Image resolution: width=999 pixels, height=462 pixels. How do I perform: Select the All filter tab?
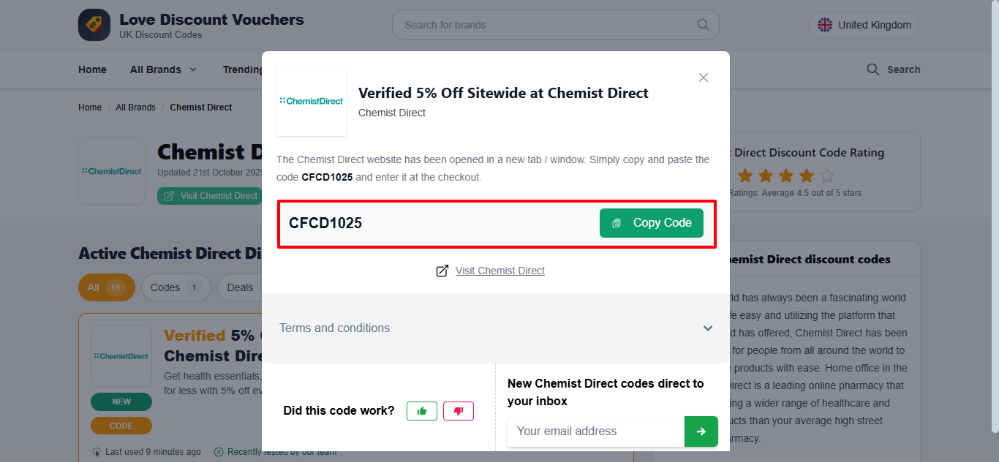[x=104, y=288]
